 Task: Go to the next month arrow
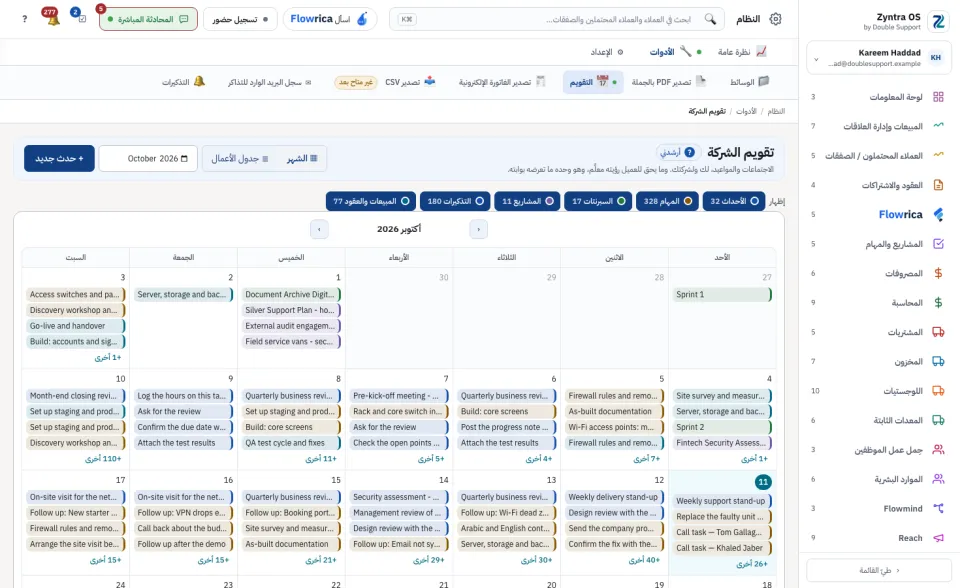[319, 229]
